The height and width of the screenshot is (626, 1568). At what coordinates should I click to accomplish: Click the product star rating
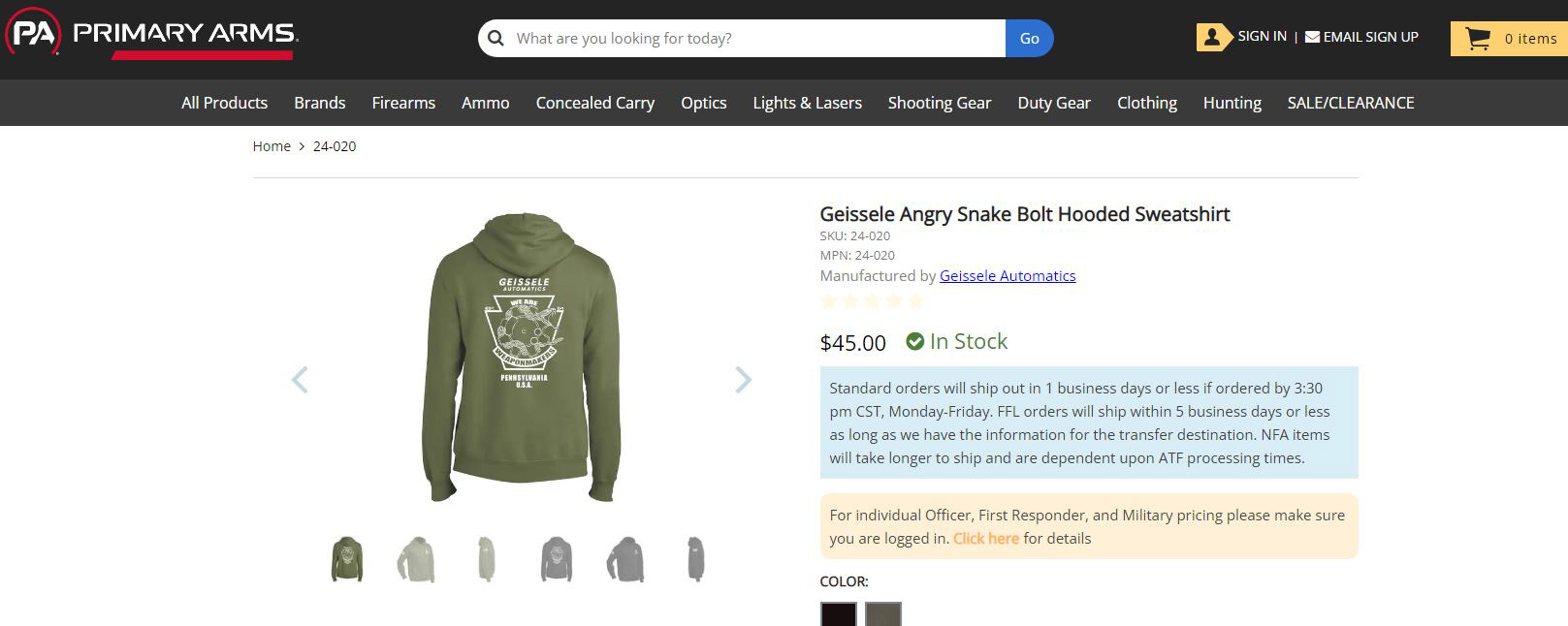[x=872, y=301]
